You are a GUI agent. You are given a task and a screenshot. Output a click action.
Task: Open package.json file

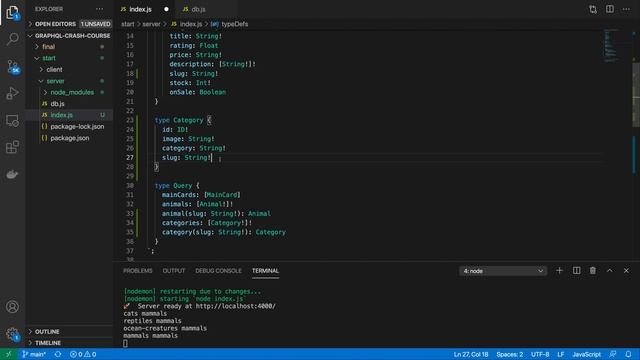point(69,138)
